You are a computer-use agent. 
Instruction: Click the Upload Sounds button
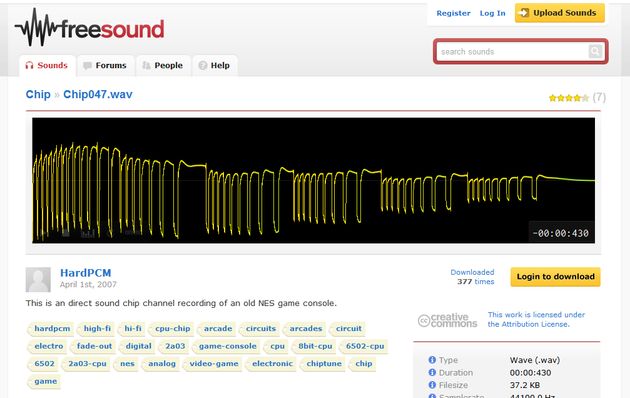560,13
